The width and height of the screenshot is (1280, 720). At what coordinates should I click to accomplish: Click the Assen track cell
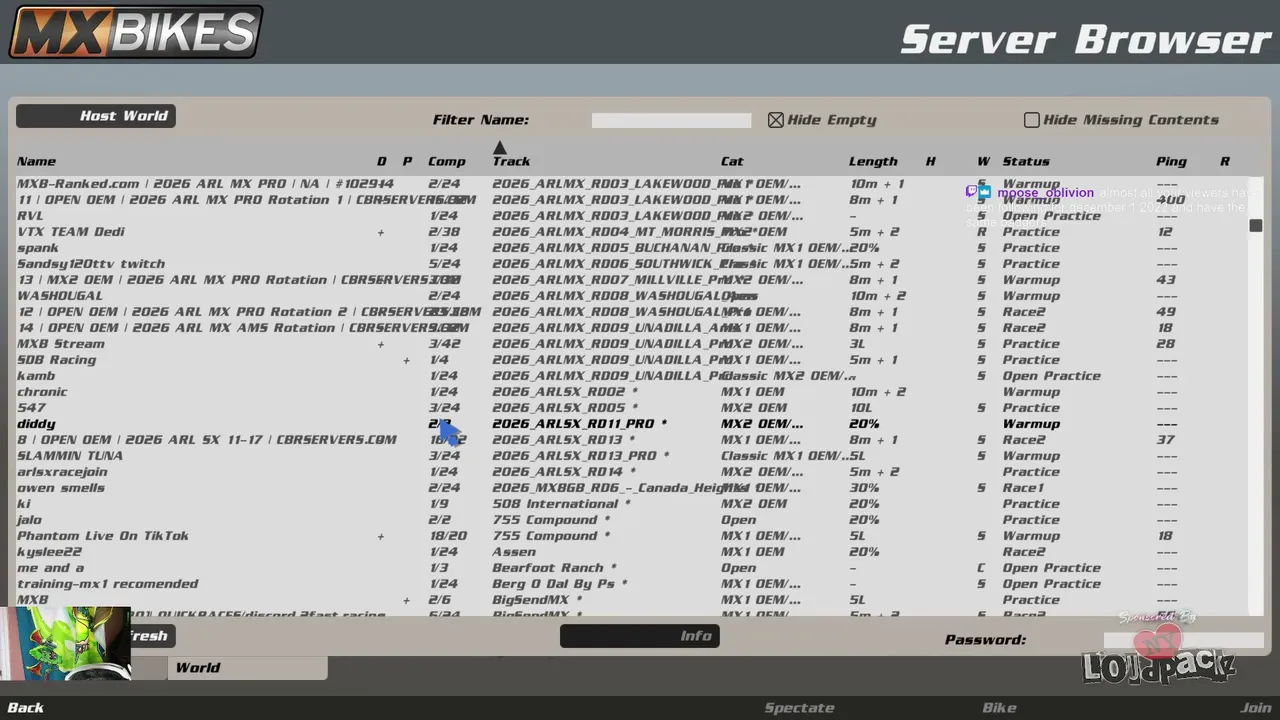pyautogui.click(x=514, y=552)
